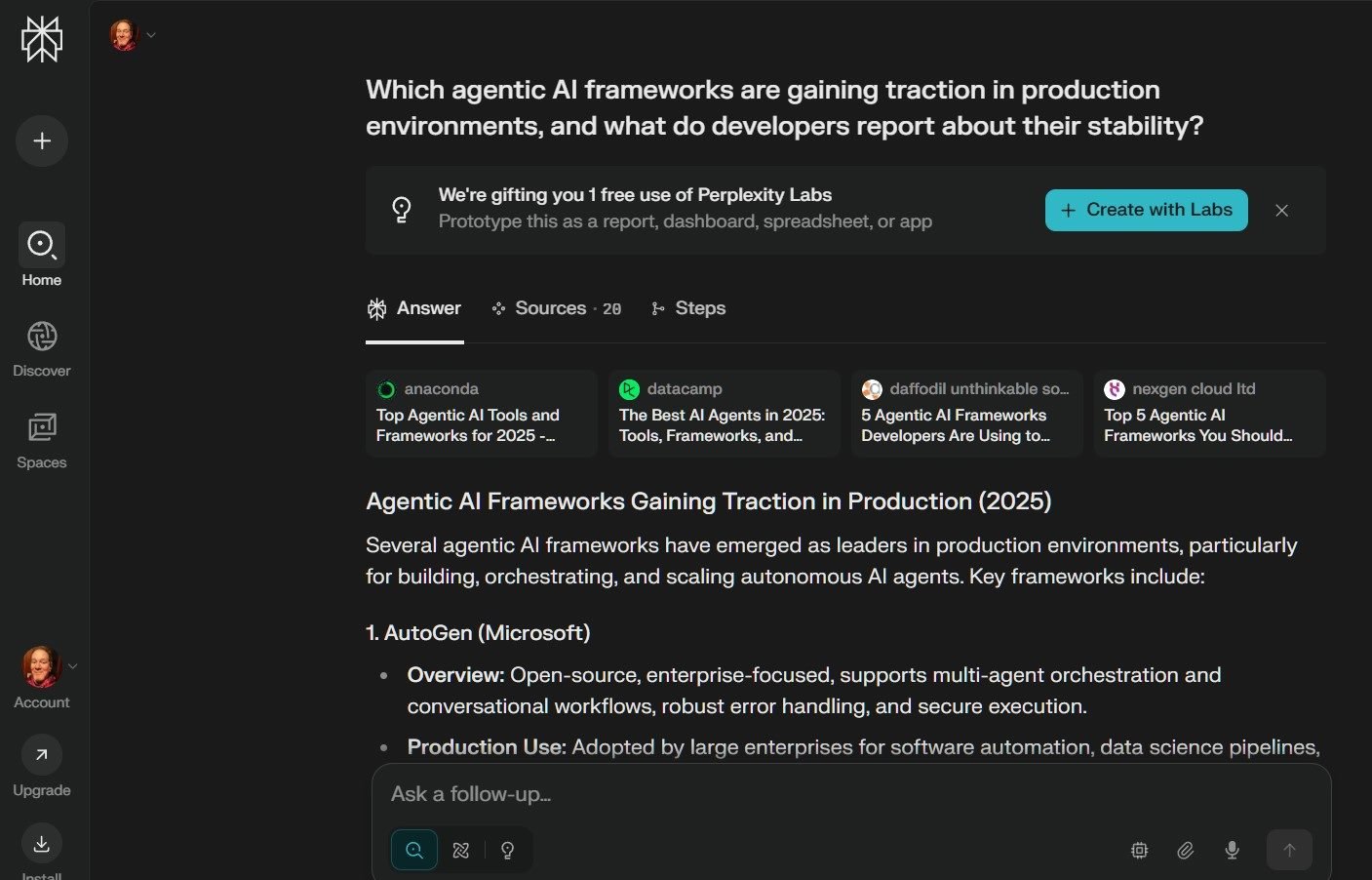Click the Sources count '20'
This screenshot has width=1372, height=880.
pyautogui.click(x=611, y=309)
